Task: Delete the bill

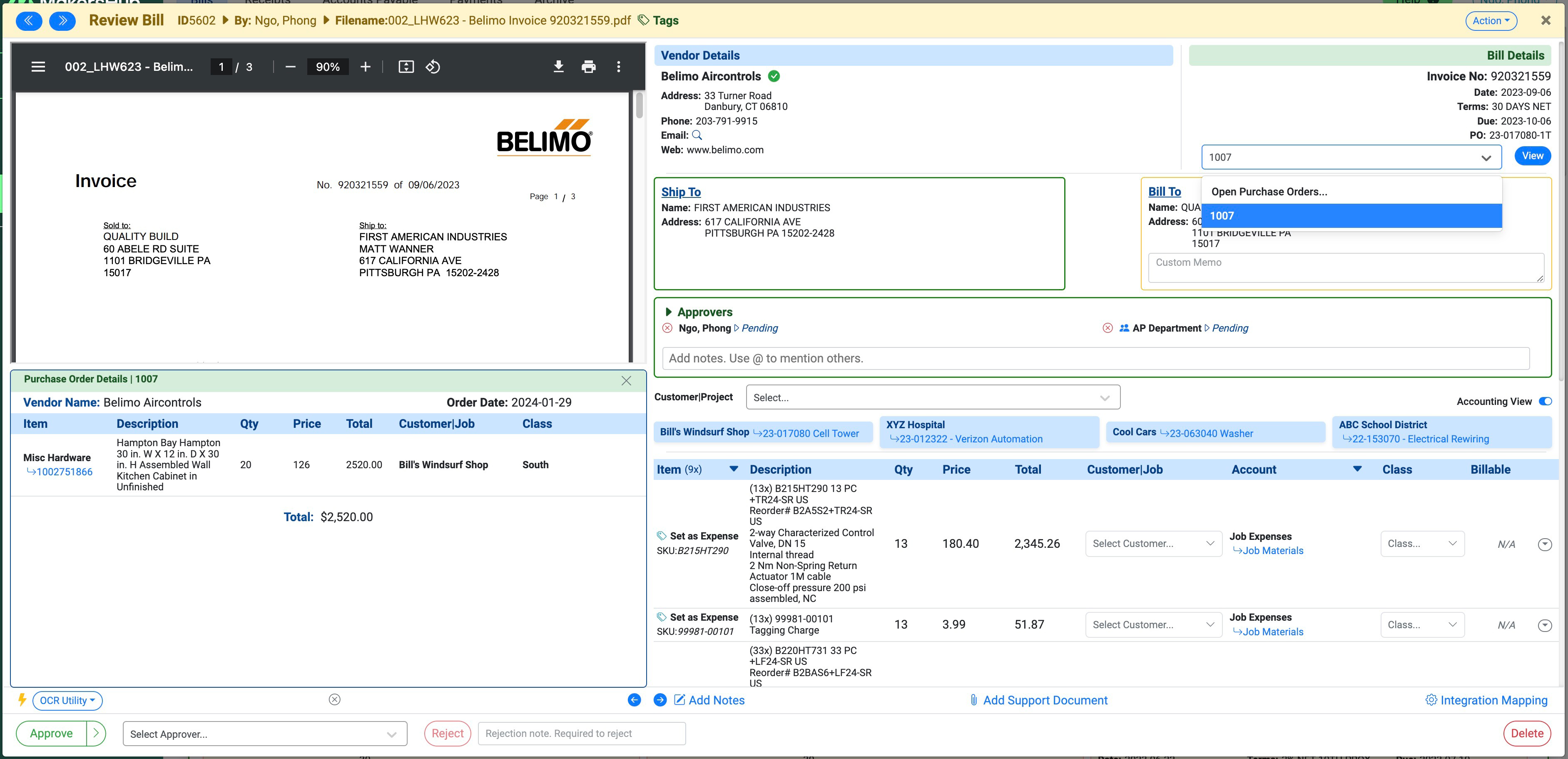Action: pyautogui.click(x=1527, y=734)
